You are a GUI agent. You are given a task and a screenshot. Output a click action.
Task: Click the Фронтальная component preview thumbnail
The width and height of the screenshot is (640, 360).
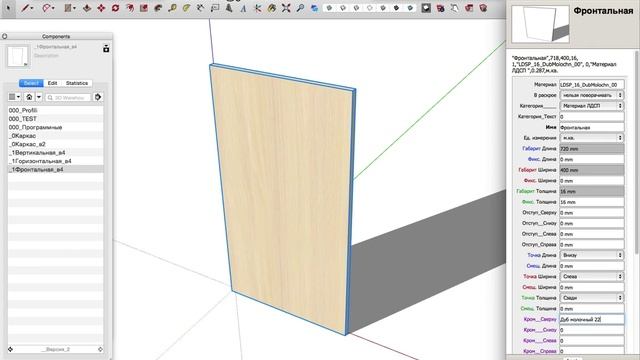click(x=540, y=24)
